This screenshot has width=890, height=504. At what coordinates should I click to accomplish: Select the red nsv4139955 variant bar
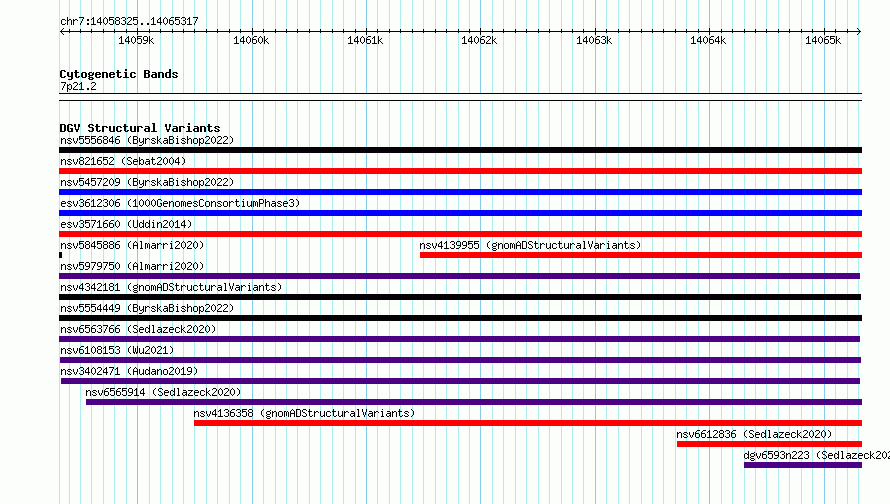click(x=641, y=255)
